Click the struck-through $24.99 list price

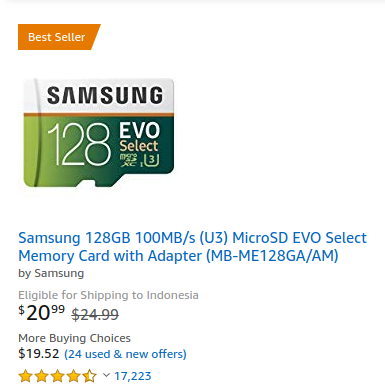[95, 314]
